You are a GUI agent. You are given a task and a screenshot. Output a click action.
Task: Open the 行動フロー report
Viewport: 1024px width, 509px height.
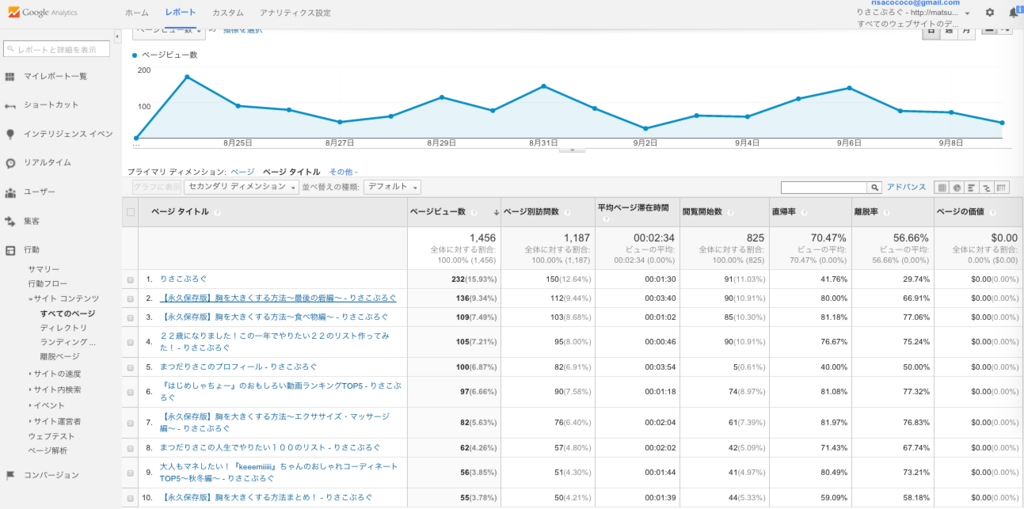[47, 284]
